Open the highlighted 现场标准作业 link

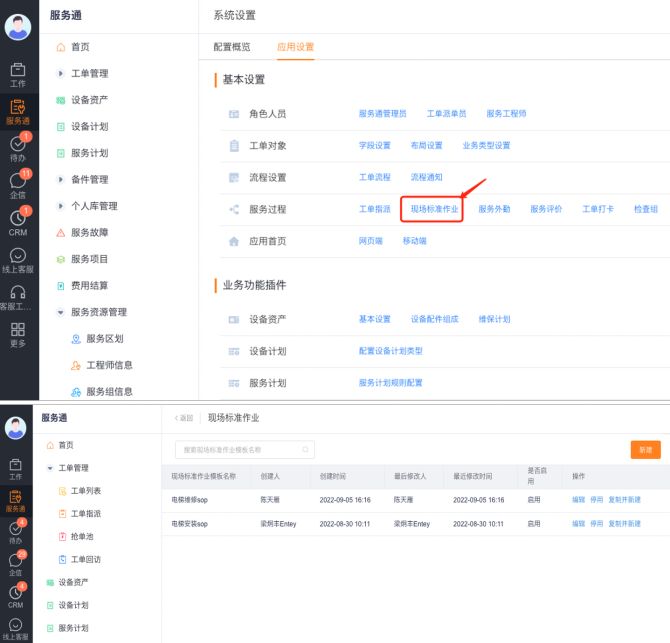pyautogui.click(x=434, y=209)
